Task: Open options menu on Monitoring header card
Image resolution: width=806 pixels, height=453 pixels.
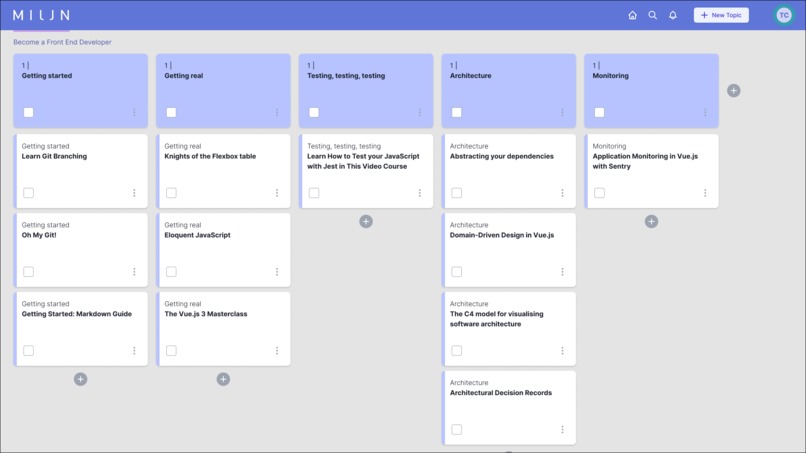Action: pyautogui.click(x=705, y=112)
